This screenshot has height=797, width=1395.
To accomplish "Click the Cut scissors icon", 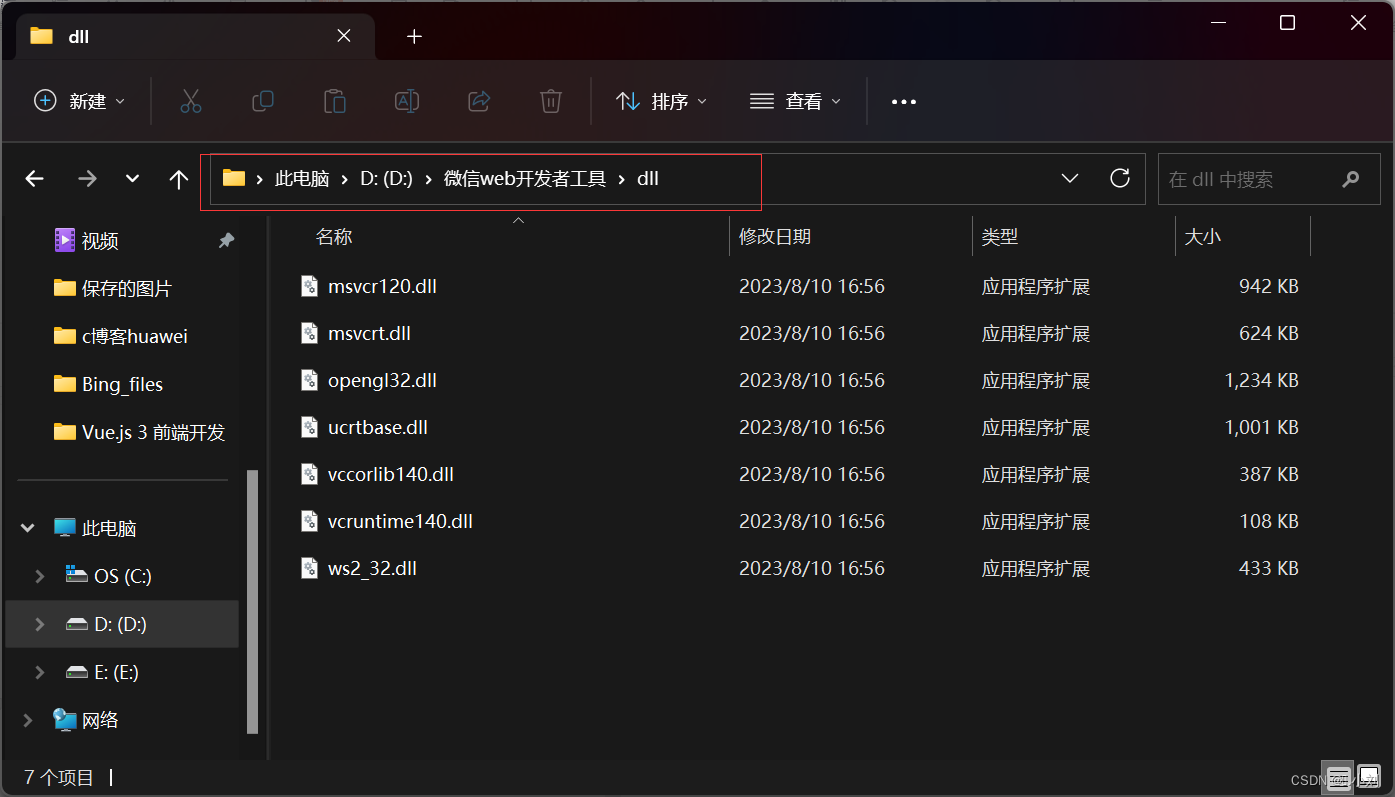I will [x=191, y=101].
